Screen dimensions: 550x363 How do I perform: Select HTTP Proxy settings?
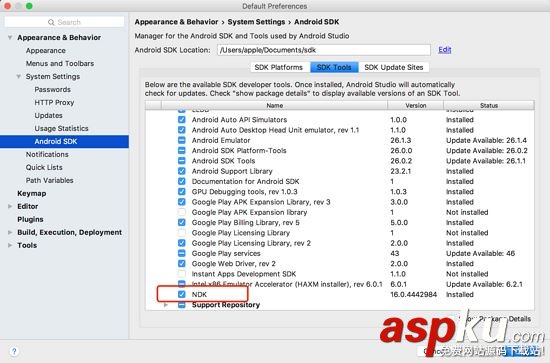pyautogui.click(x=54, y=102)
